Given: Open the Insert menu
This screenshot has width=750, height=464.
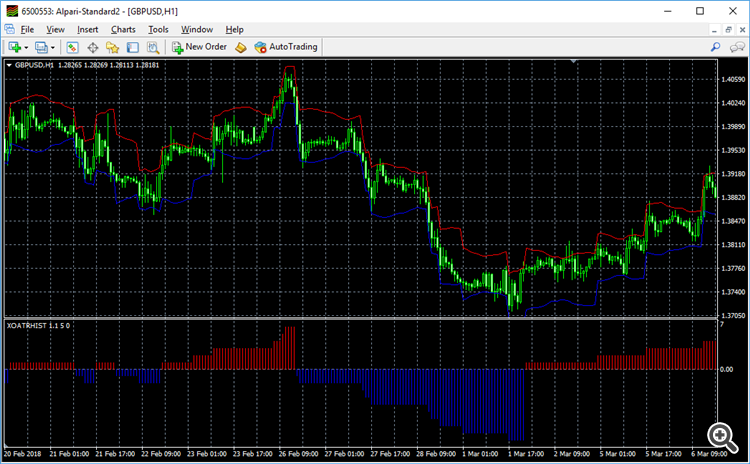Looking at the screenshot, I should 88,29.
